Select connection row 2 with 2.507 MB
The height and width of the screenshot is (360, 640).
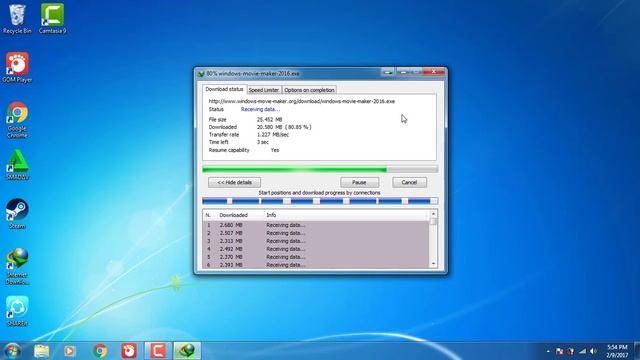tap(316, 233)
